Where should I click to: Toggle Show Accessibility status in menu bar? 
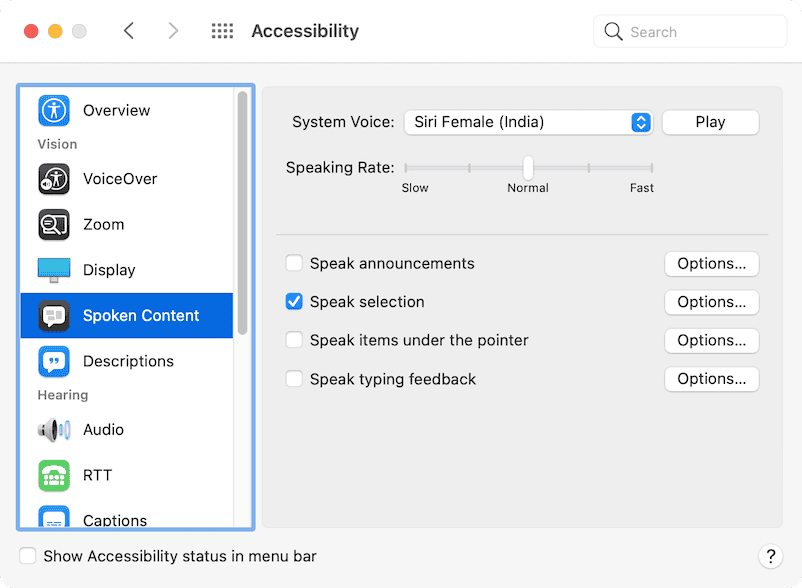(28, 556)
